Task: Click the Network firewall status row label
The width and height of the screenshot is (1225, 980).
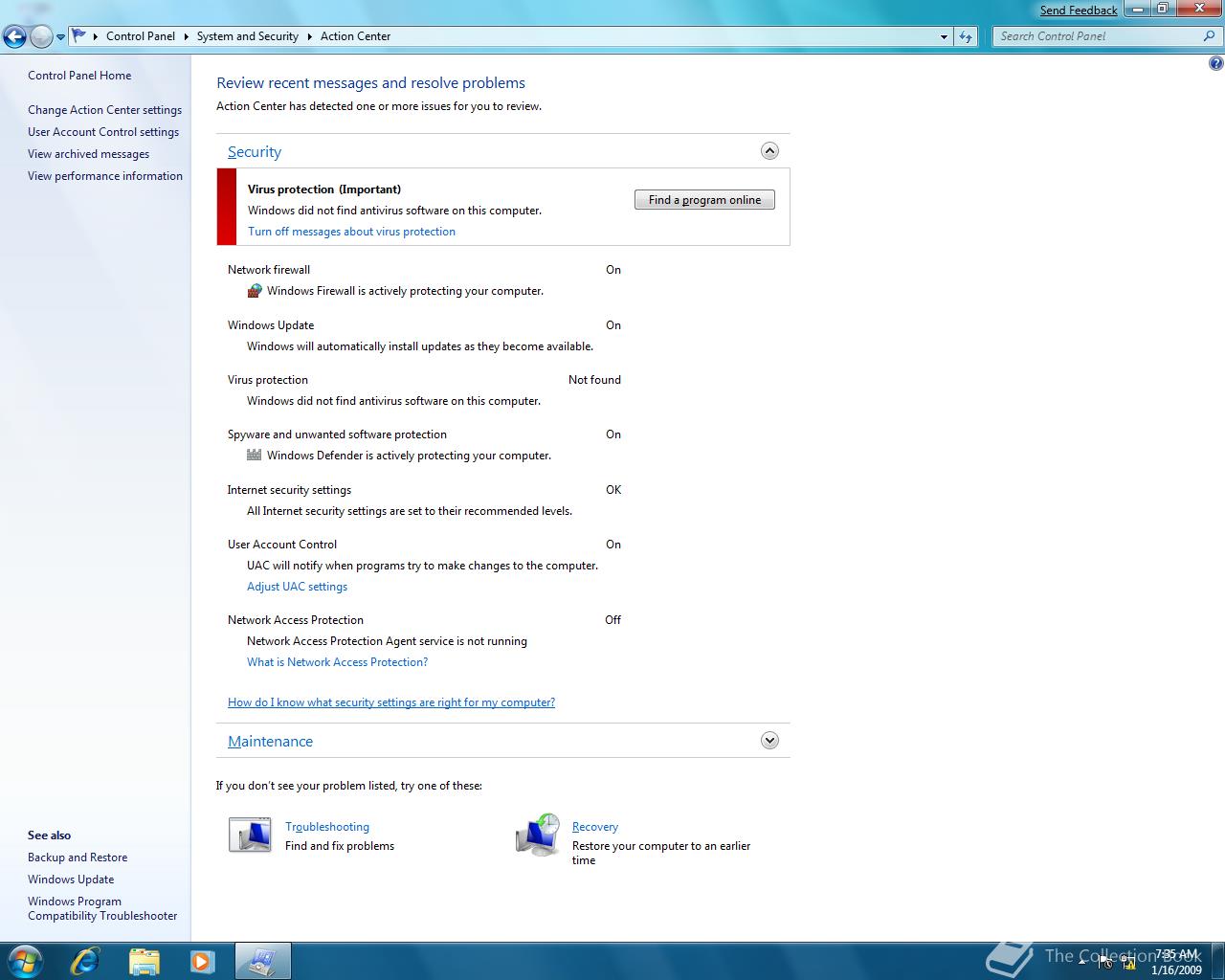Action: pos(269,270)
